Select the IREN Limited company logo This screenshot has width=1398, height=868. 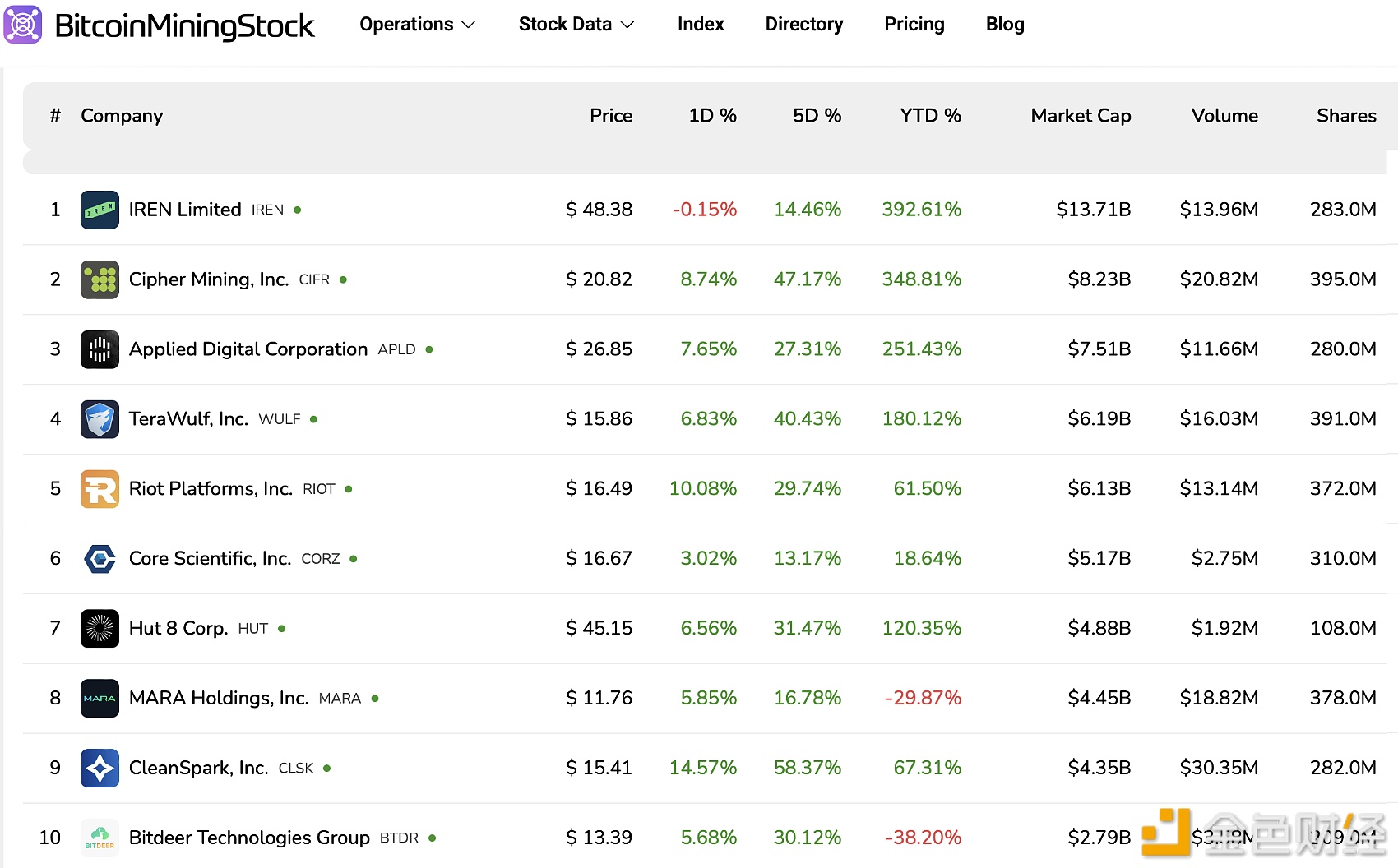click(x=100, y=210)
